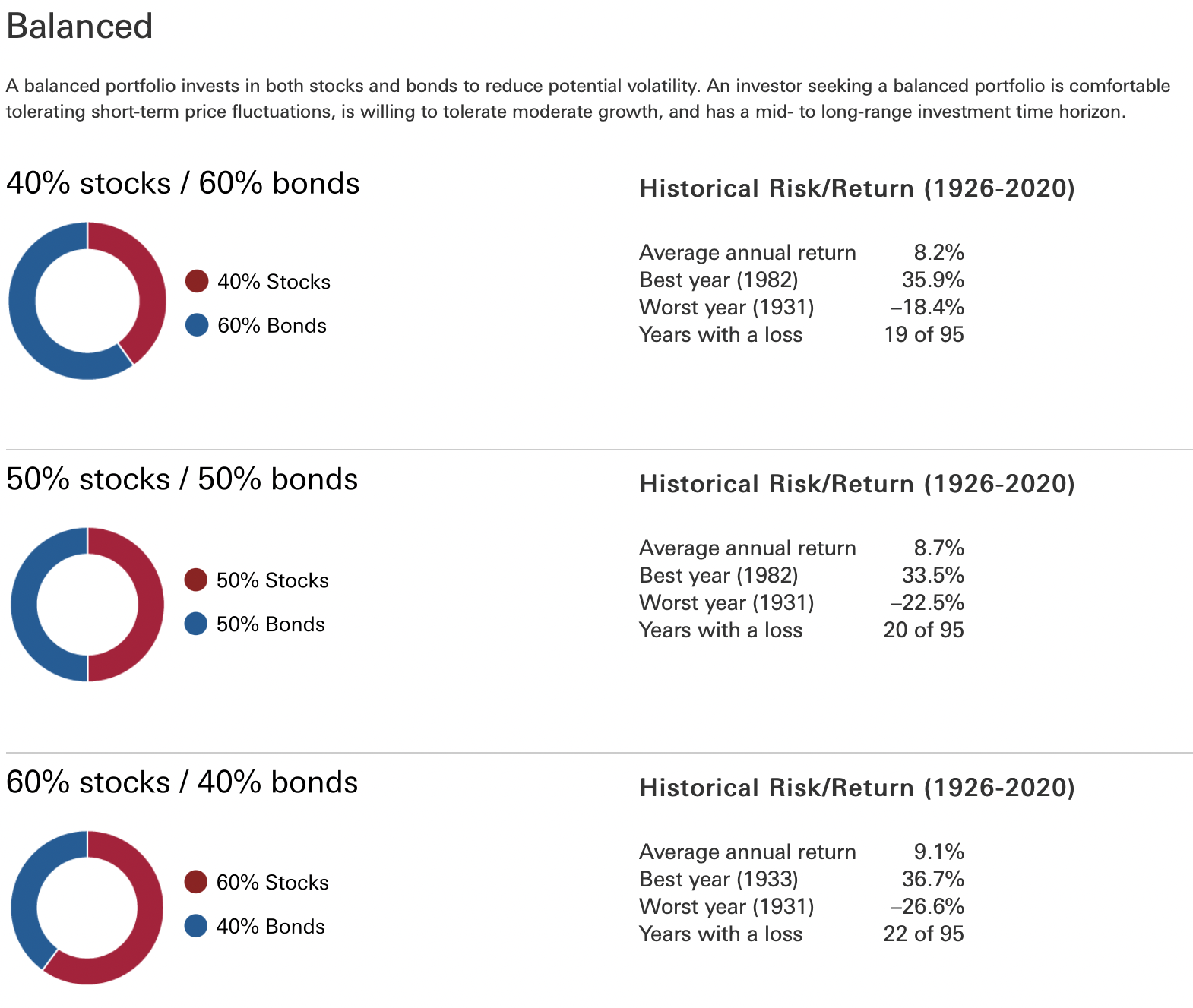Click the blue 40% Bonds legend dot
This screenshot has height=1008, width=1193.
point(196,926)
